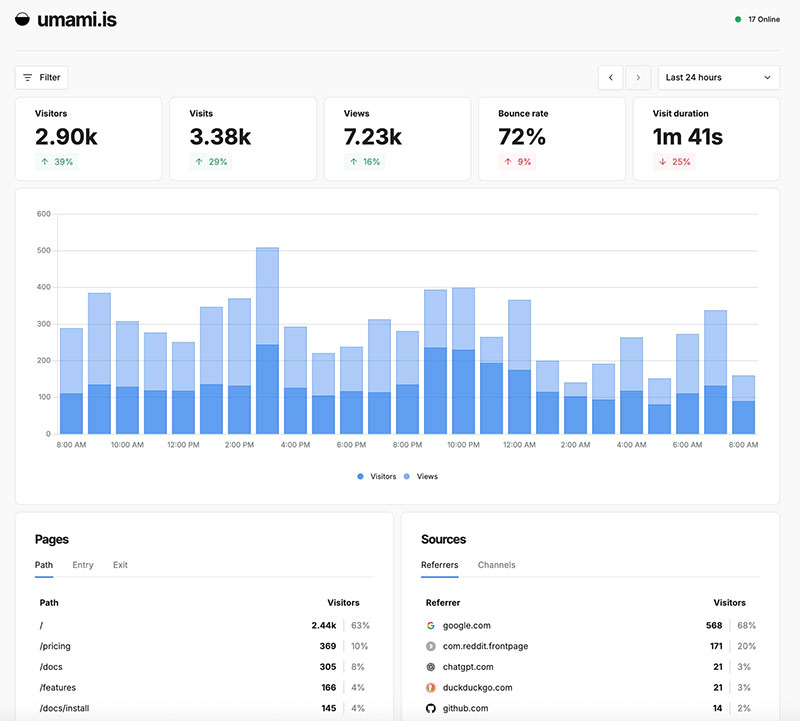The width and height of the screenshot is (800, 721).
Task: Select the Exit tab in Pages panel
Action: pyautogui.click(x=120, y=564)
